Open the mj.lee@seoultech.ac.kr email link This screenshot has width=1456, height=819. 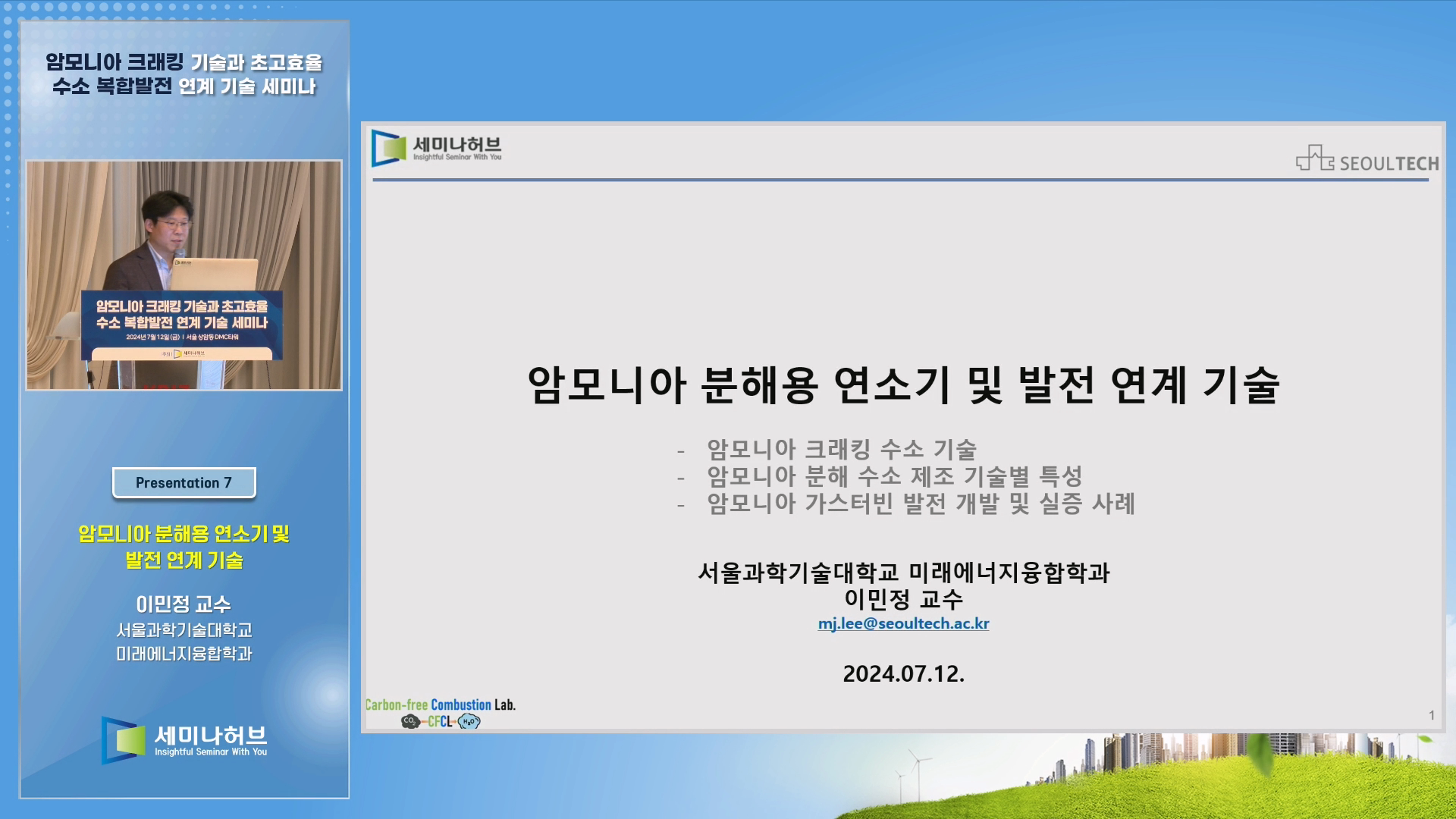[x=903, y=623]
